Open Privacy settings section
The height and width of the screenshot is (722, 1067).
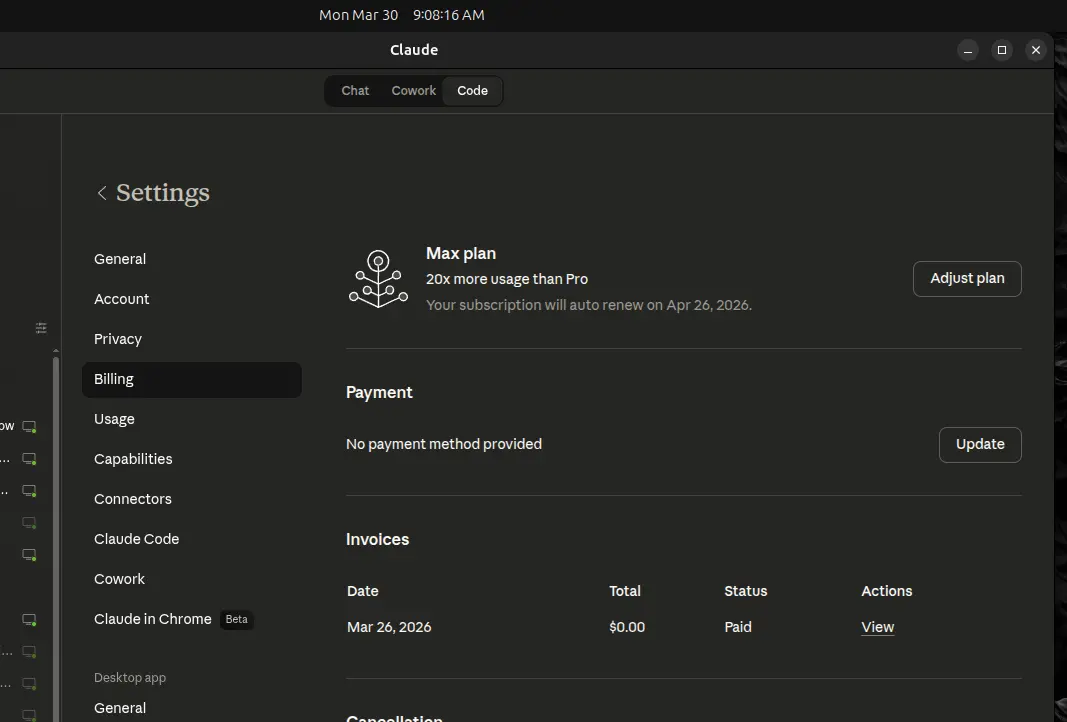(191, 340)
